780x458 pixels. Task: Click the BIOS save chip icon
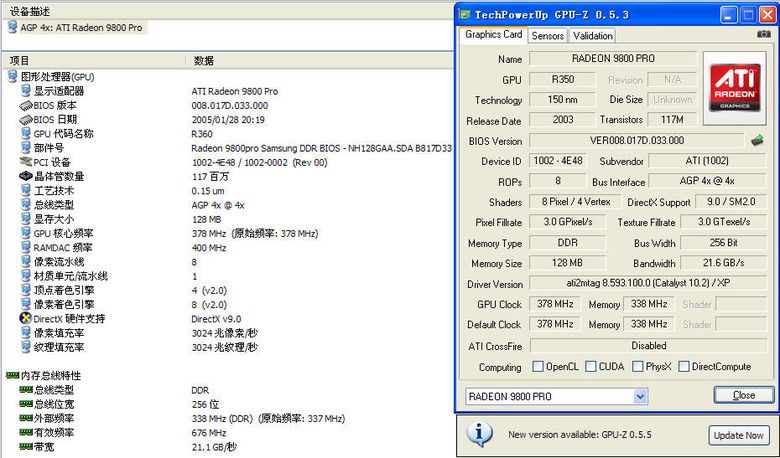(x=757, y=140)
